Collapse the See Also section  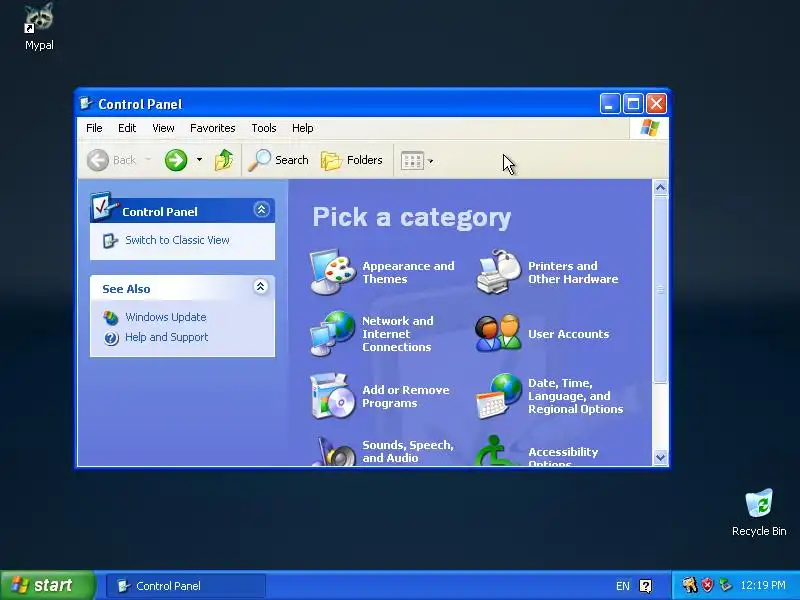[x=260, y=287]
